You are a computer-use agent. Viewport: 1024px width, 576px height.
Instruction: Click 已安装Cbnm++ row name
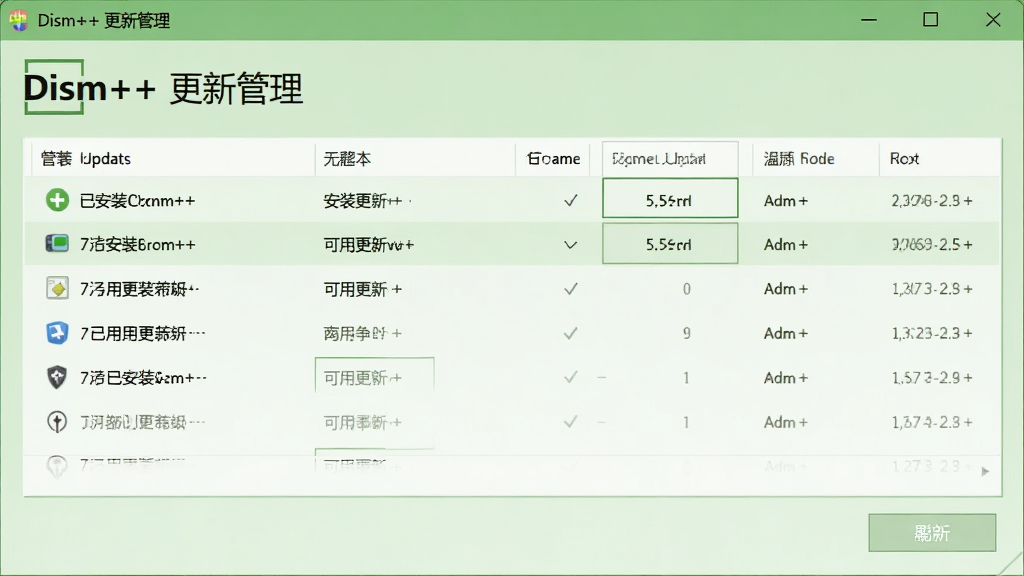point(137,200)
